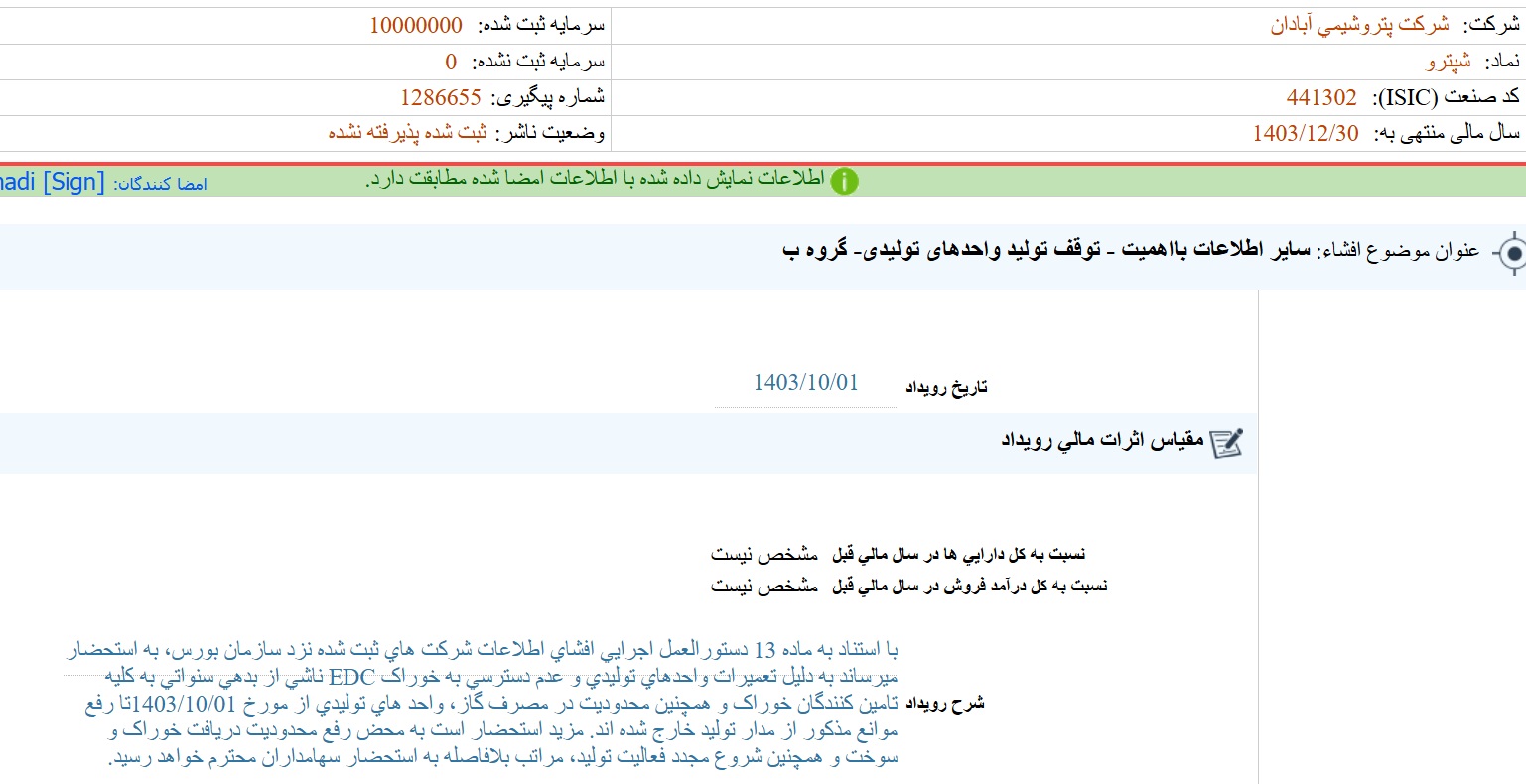Select the ISIC code 441302
This screenshot has height=784, width=1526.
pyautogui.click(x=1321, y=97)
